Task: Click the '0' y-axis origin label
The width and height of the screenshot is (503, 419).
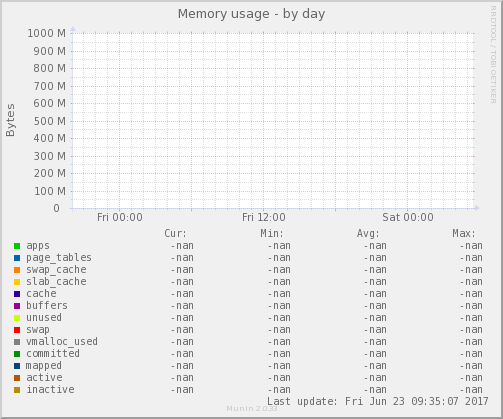Action: coord(56,208)
